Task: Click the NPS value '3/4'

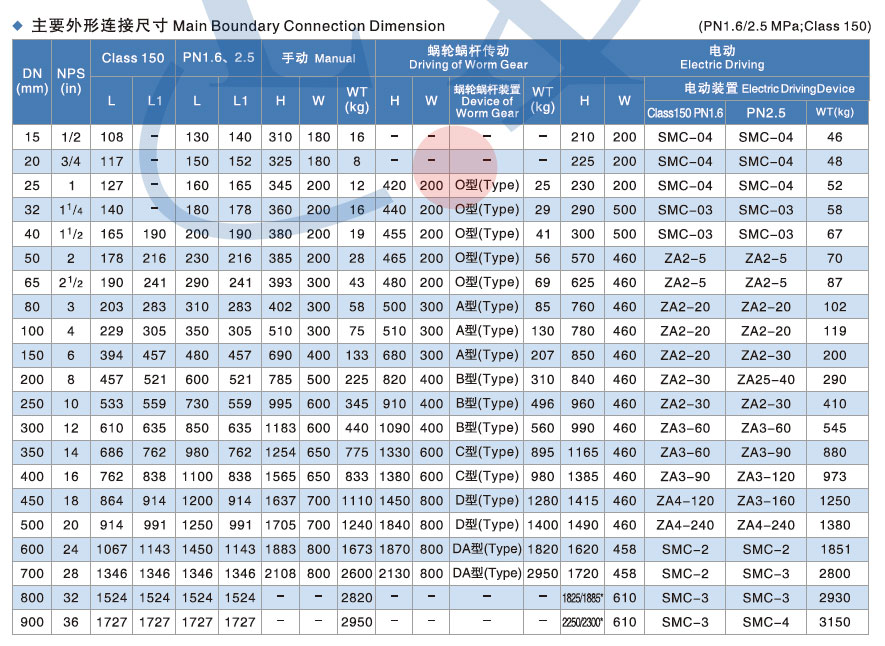Action: (x=71, y=161)
